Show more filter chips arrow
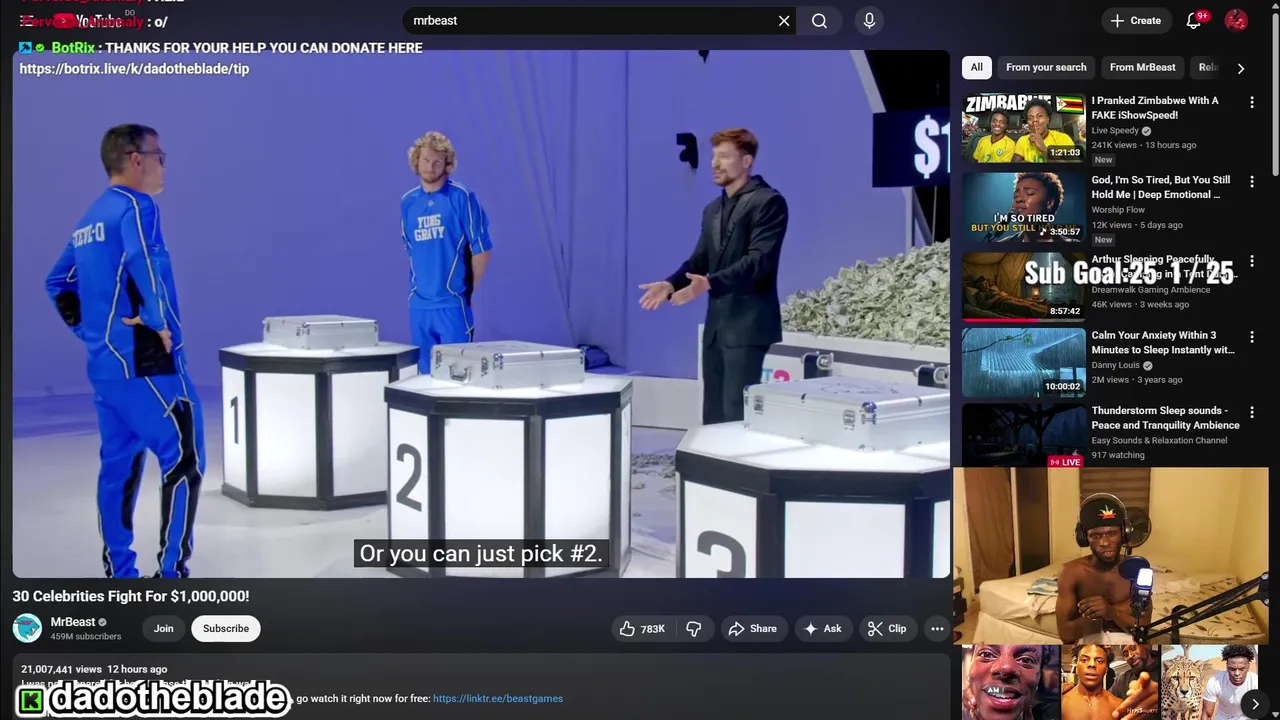The height and width of the screenshot is (720, 1280). 1241,68
